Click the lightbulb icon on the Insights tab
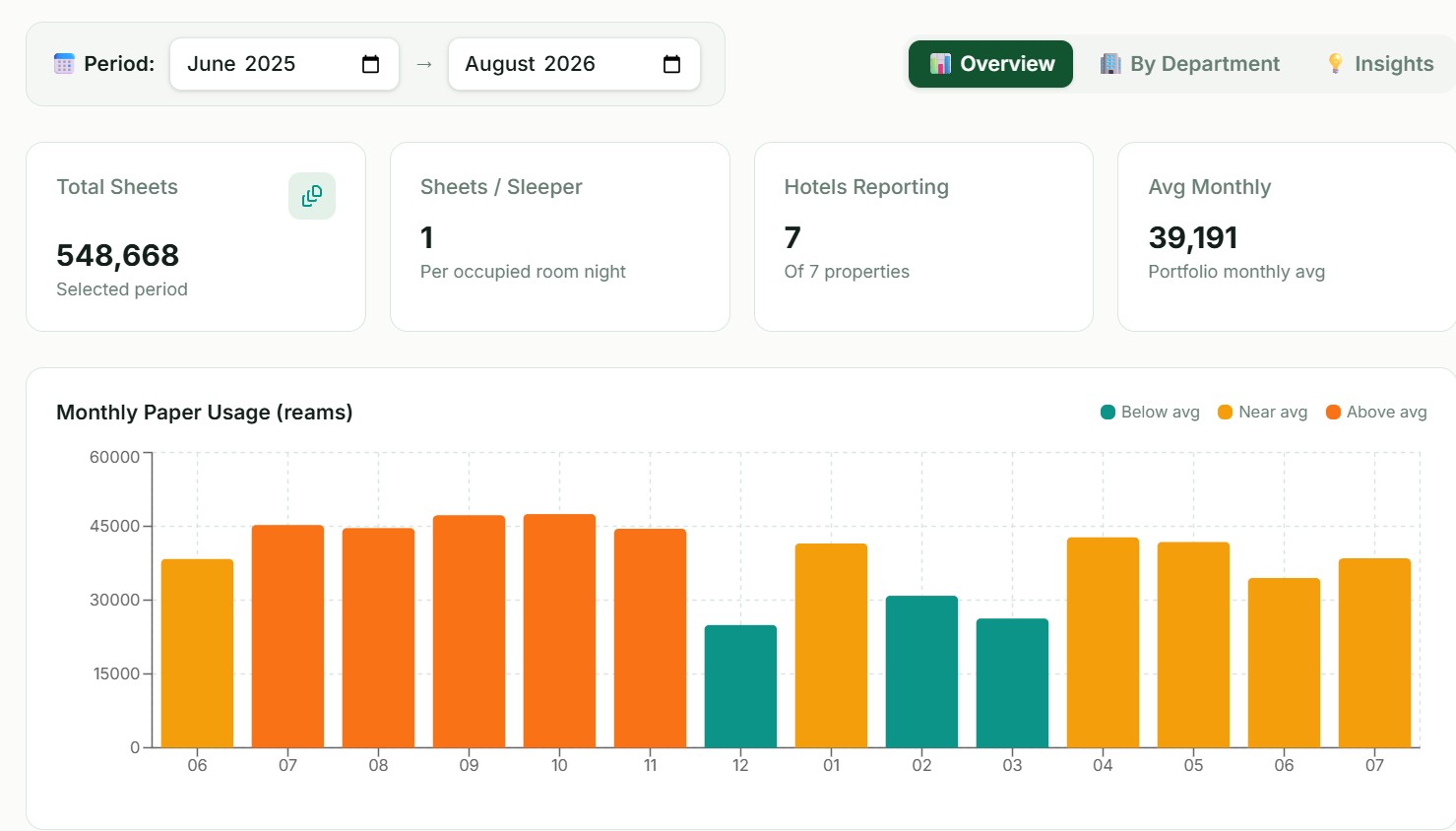The width and height of the screenshot is (1456, 831). click(x=1335, y=64)
